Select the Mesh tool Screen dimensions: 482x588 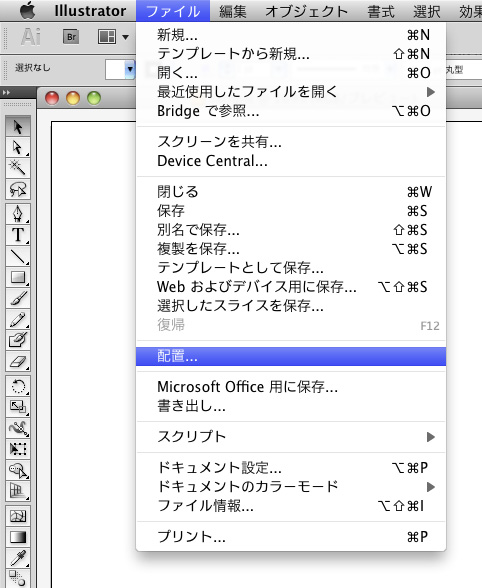coord(18,516)
